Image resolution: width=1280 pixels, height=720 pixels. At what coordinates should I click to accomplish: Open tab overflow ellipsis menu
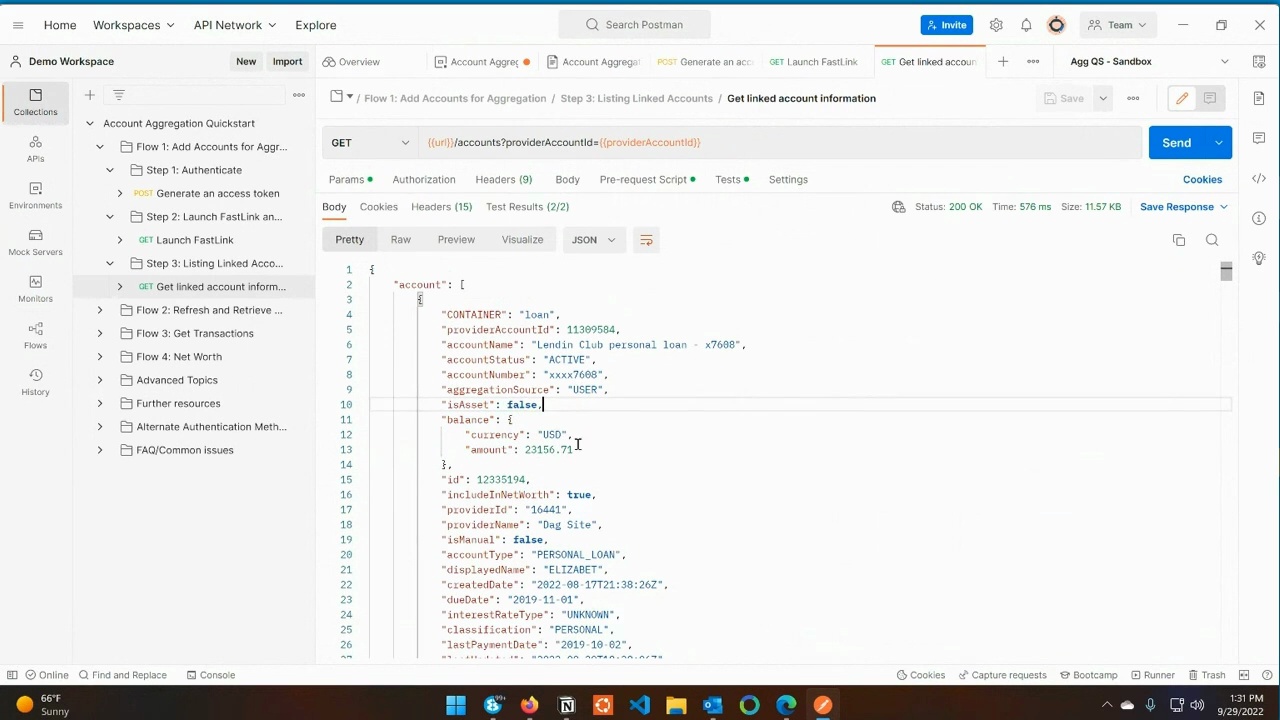coord(1033,61)
